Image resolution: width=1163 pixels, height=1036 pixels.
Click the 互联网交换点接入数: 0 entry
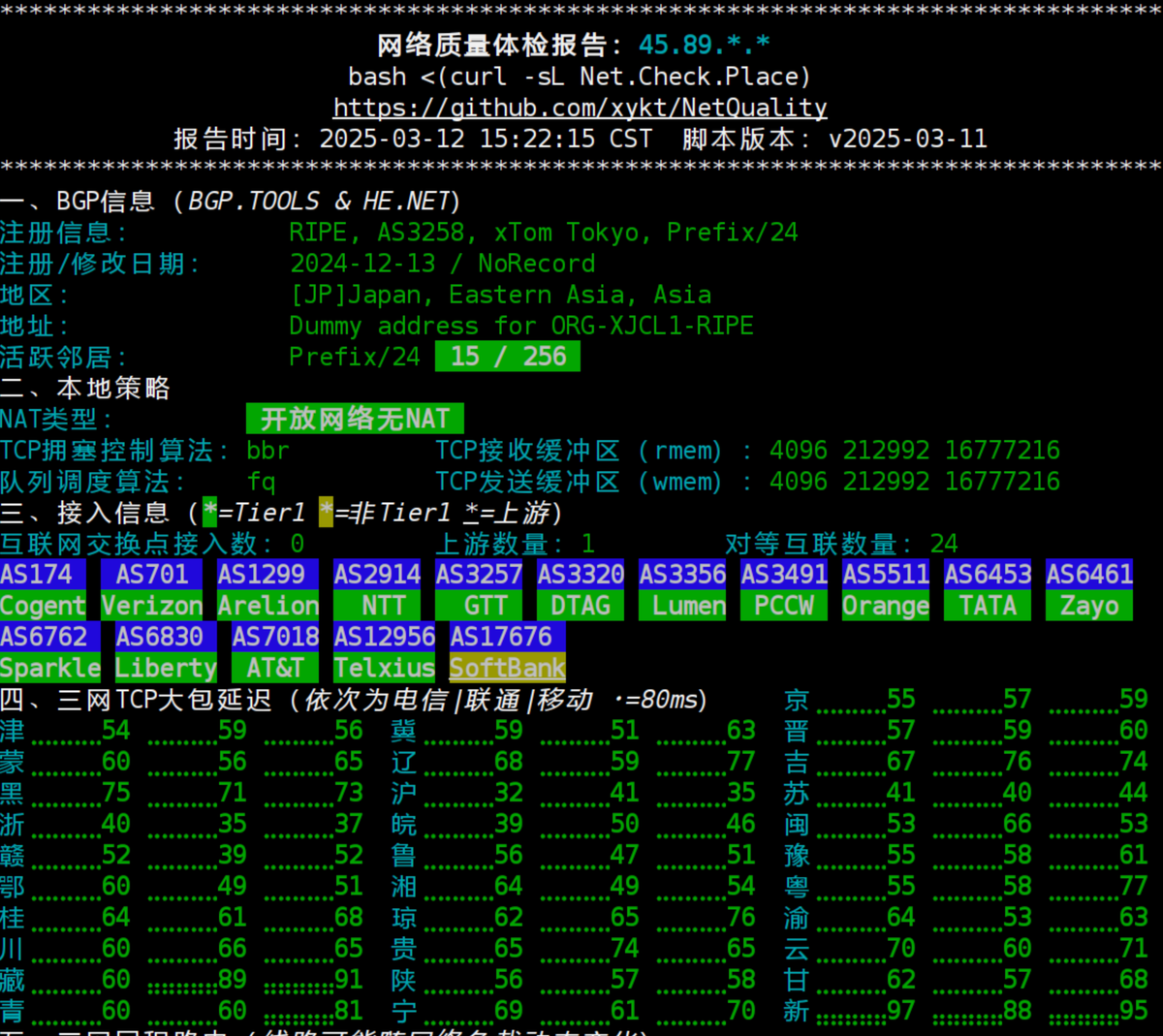pos(152,544)
